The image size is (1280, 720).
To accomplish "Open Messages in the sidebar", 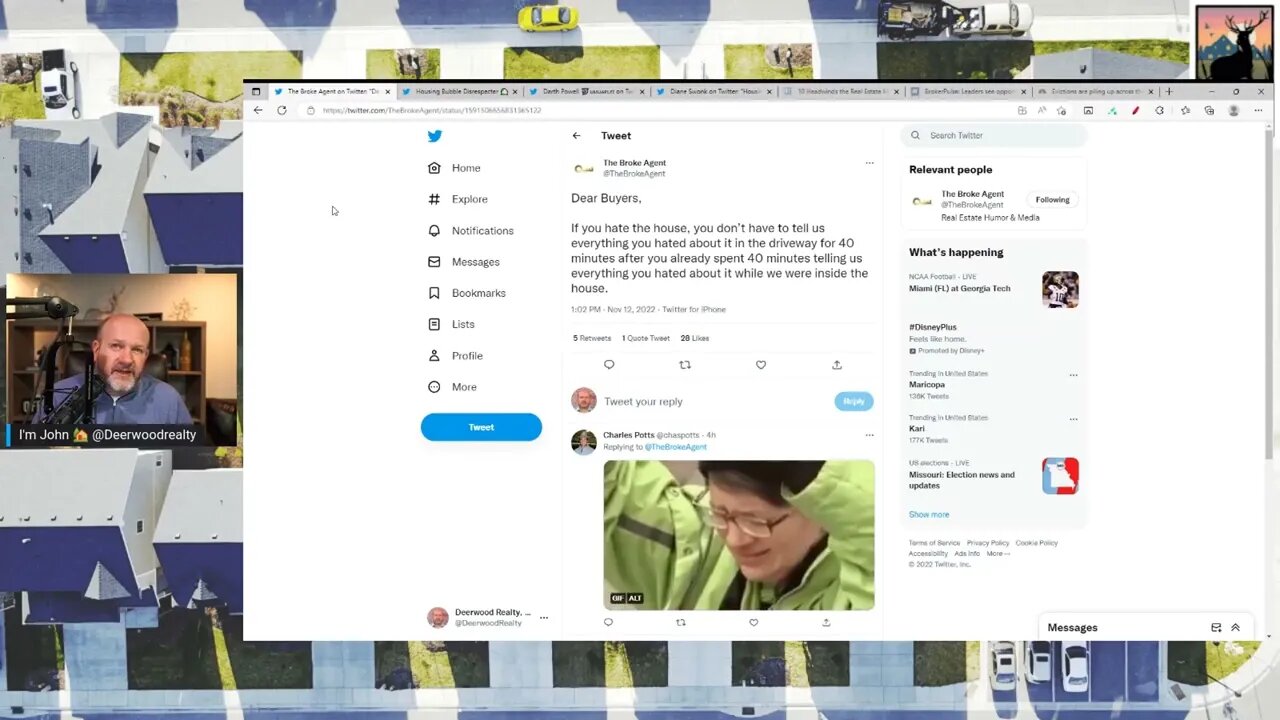I will [464, 262].
